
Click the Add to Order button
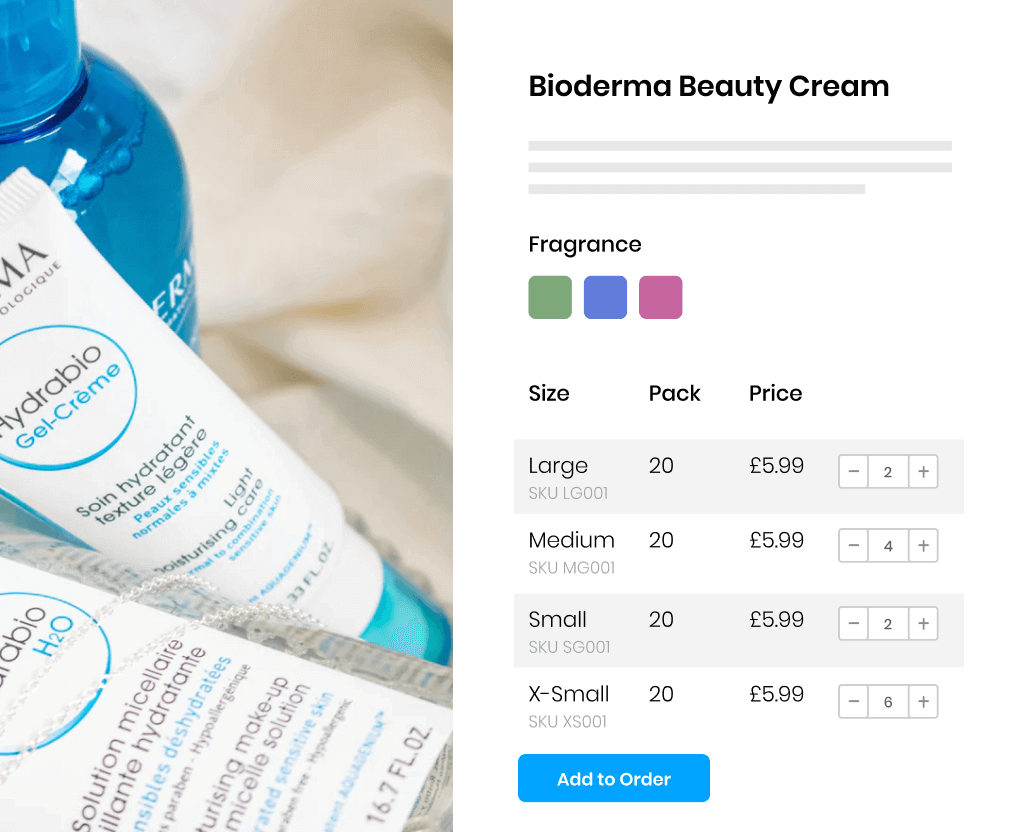(x=614, y=779)
